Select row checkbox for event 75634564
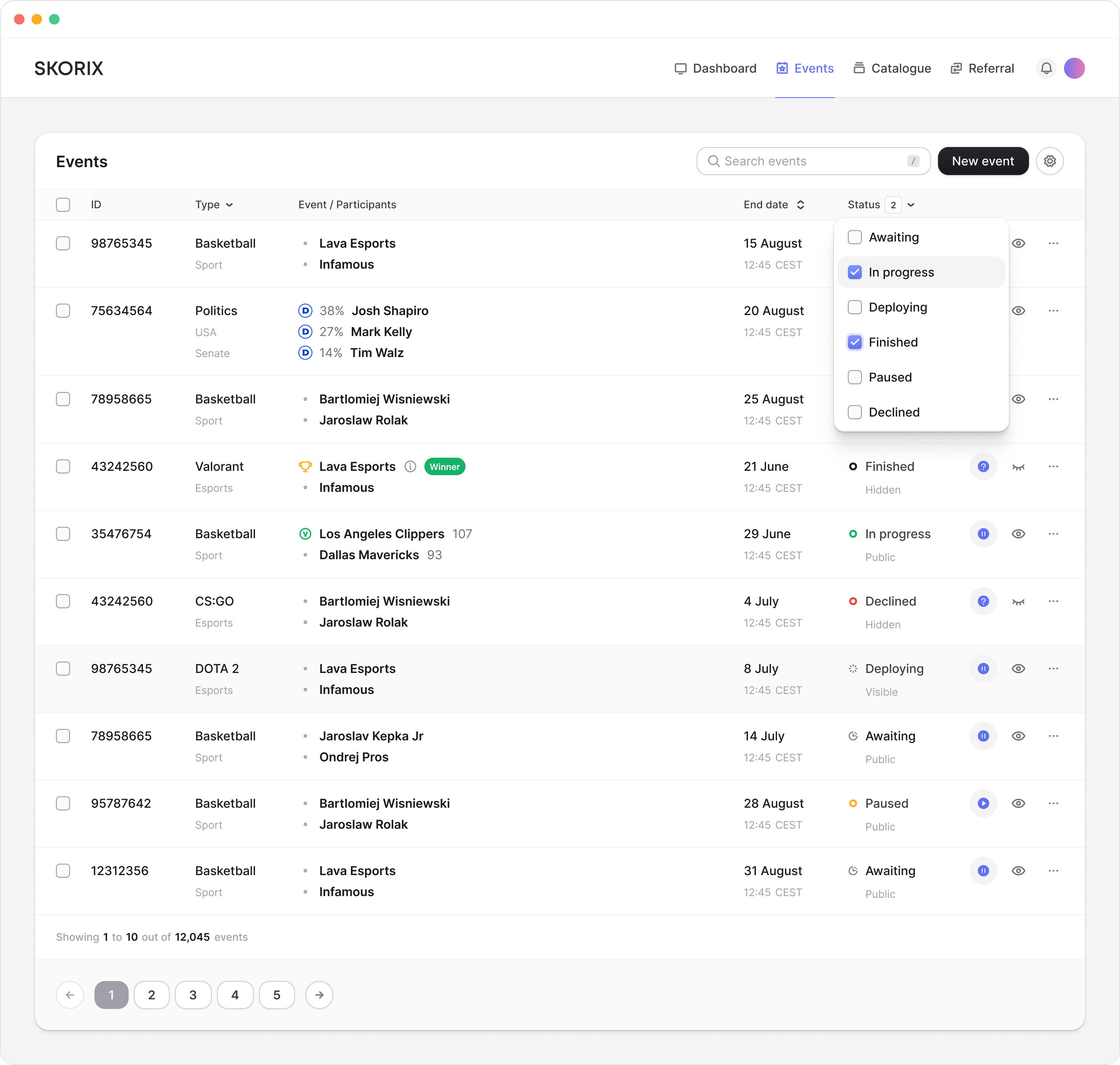This screenshot has width=1120, height=1065. click(63, 311)
